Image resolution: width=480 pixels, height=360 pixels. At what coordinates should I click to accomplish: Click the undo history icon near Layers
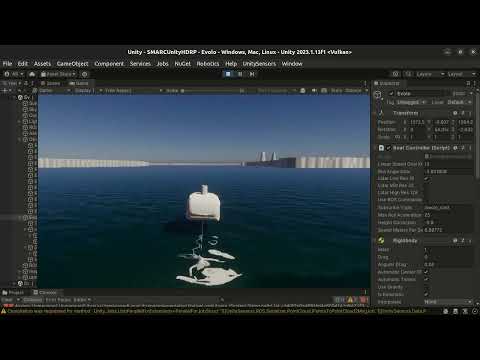(395, 74)
